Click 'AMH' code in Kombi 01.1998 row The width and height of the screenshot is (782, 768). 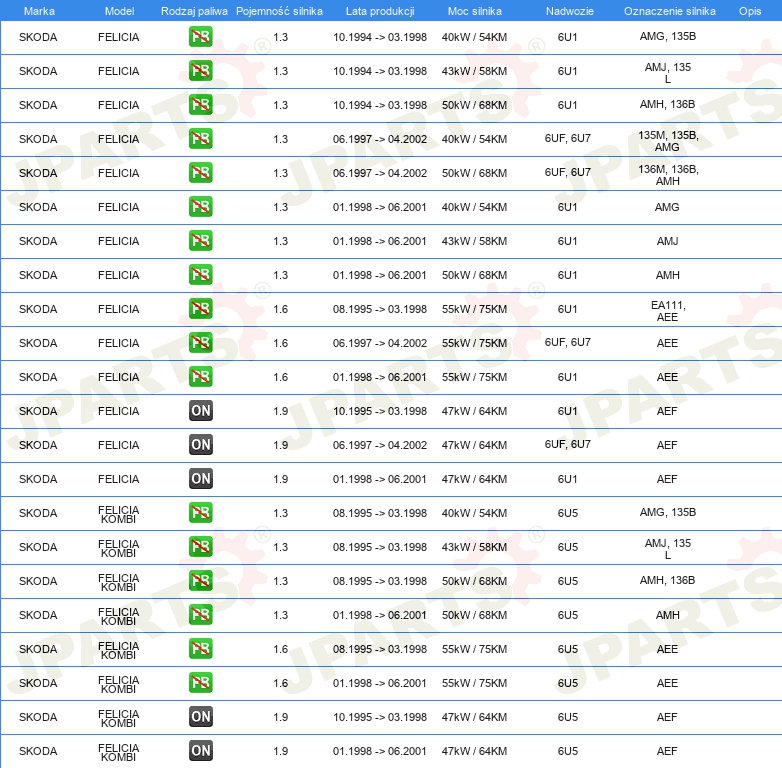pos(667,615)
